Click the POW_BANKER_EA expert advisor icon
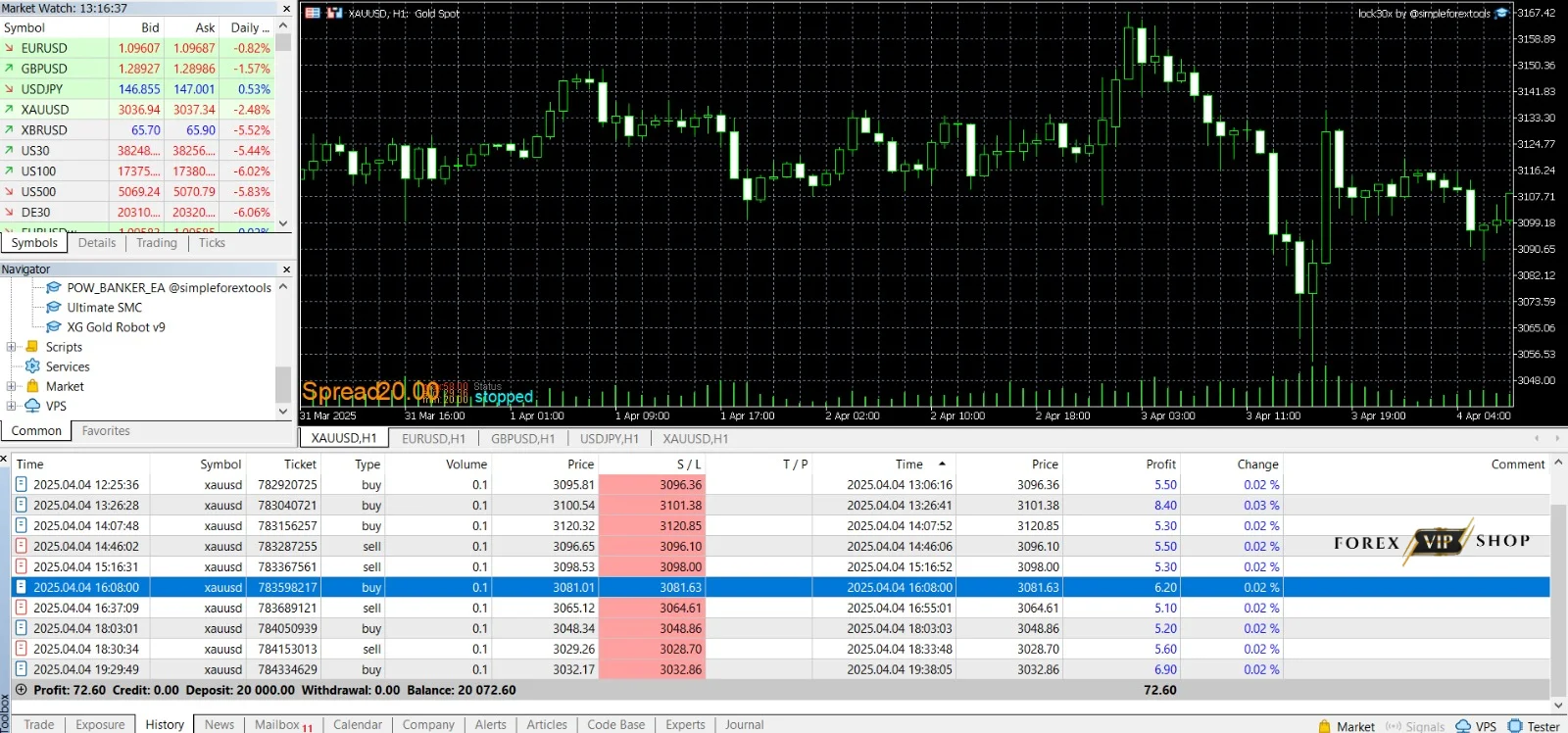Image resolution: width=1568 pixels, height=733 pixels. (x=54, y=288)
